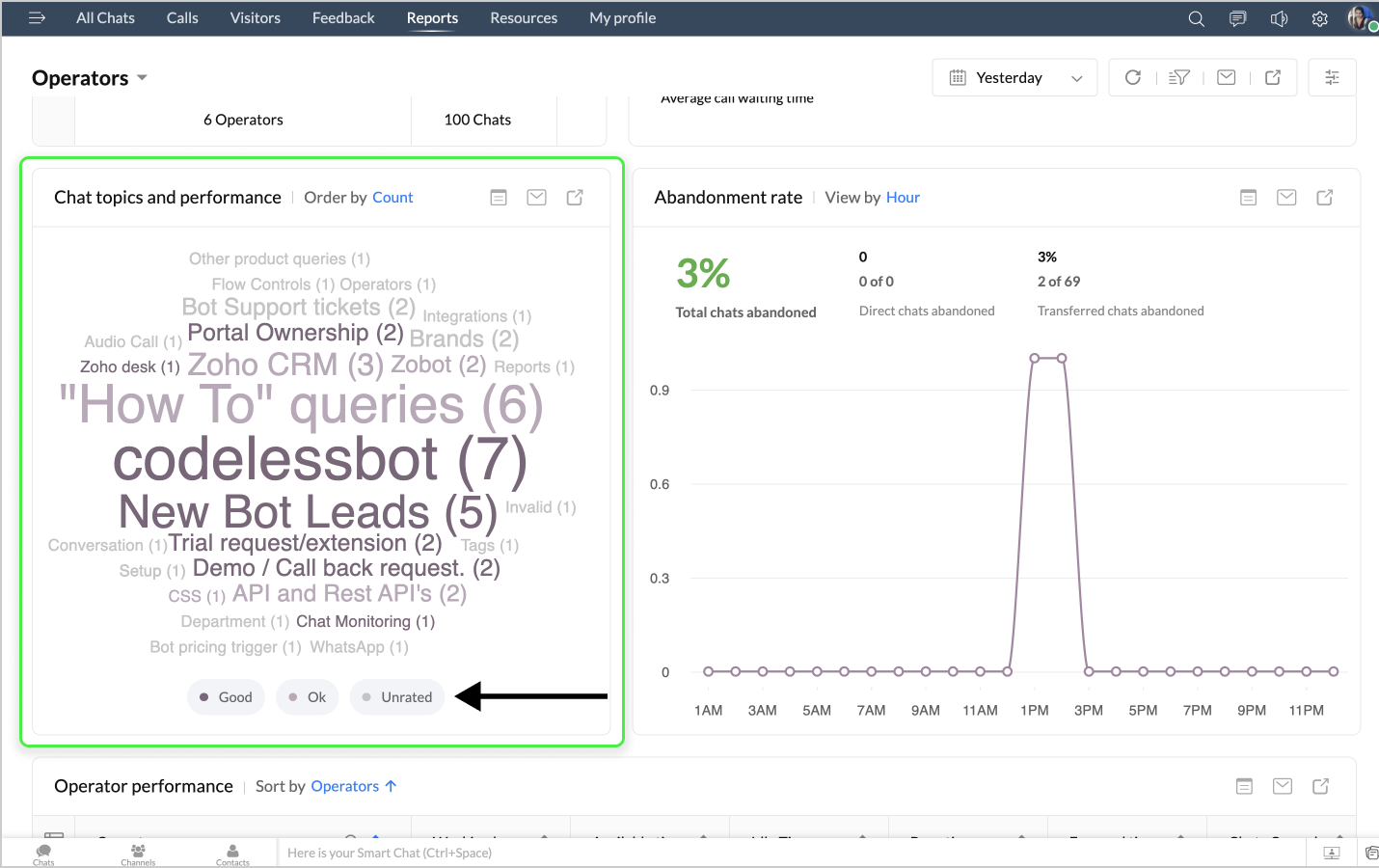Open the Channels icon in bottom bar
1379x868 pixels.
pos(138,854)
